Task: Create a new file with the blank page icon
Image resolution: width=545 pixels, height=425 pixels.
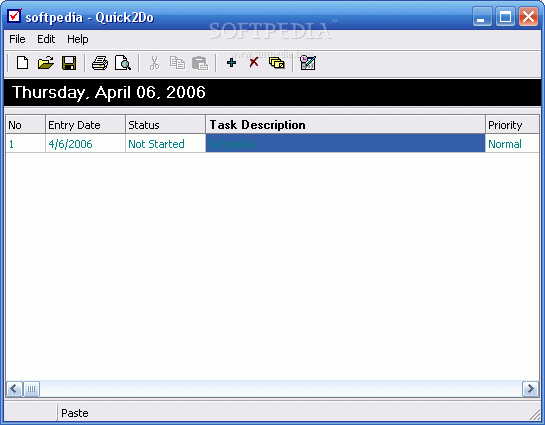Action: (x=23, y=63)
